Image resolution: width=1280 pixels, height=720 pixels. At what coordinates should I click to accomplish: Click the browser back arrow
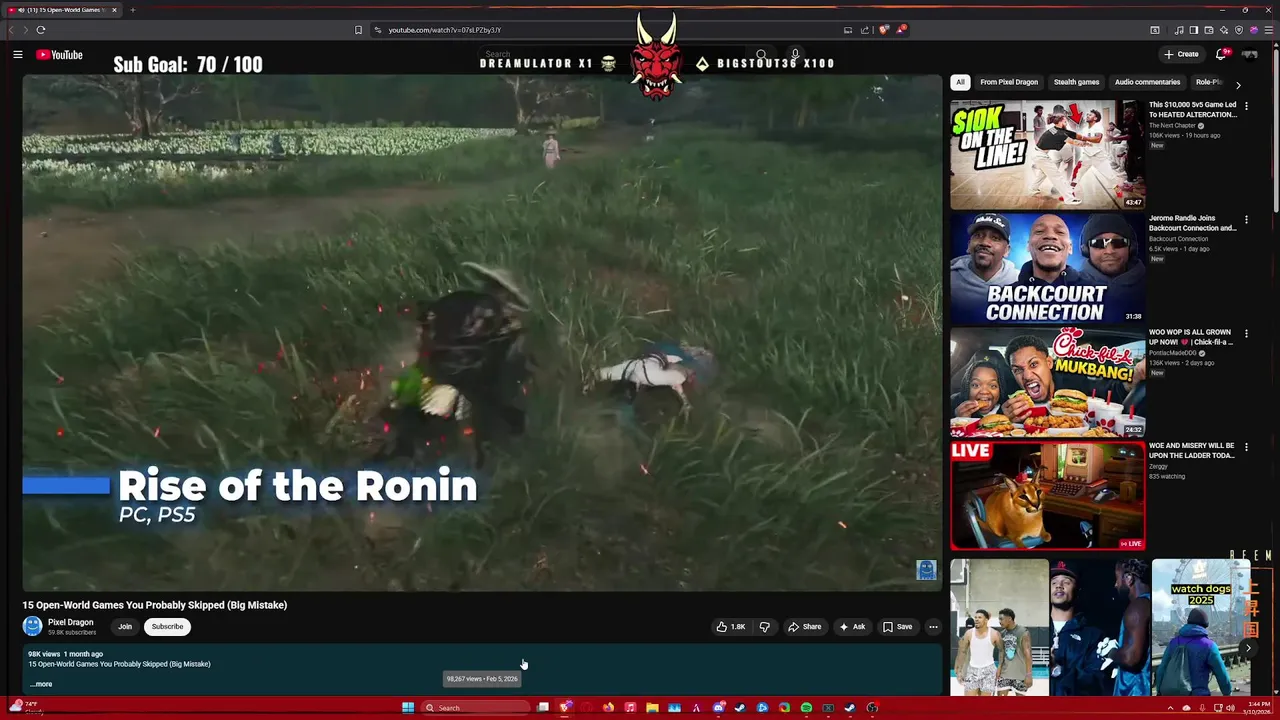coord(12,30)
